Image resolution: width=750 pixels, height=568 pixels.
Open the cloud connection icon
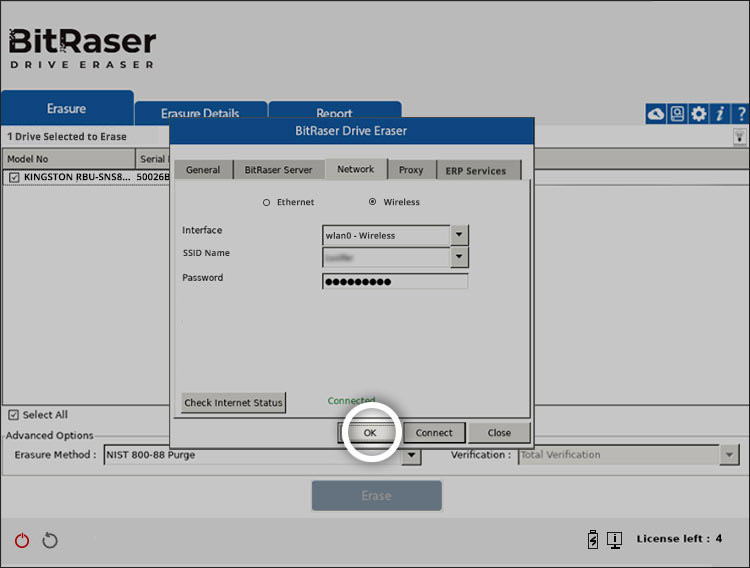(x=656, y=114)
